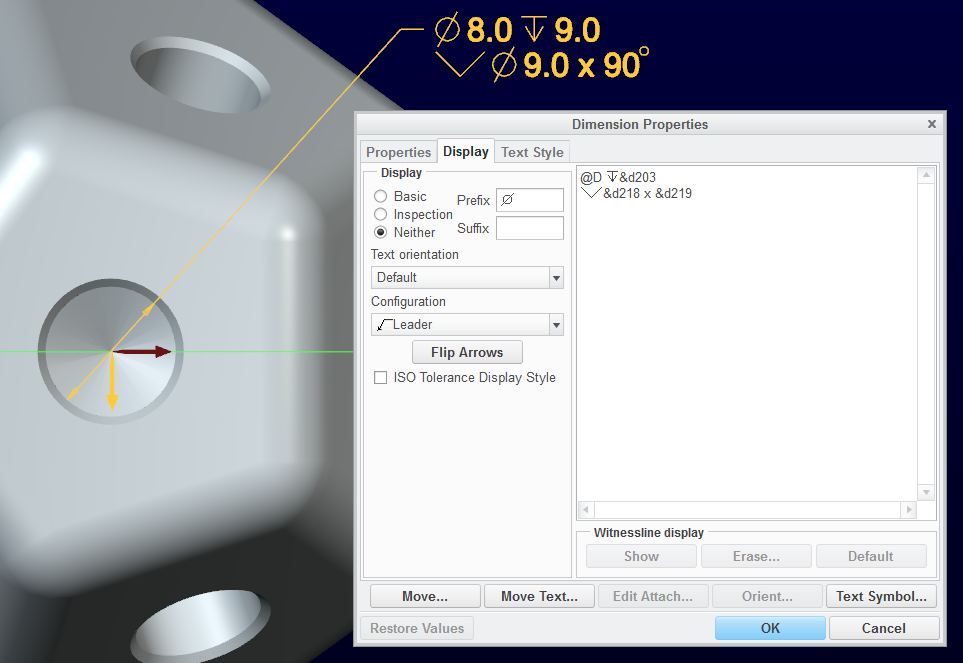
Task: Click the horizontal scrollbar right arrow
Action: [908, 510]
